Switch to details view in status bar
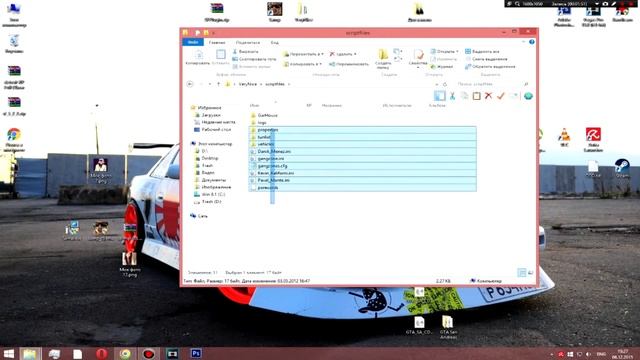Image resolution: width=640 pixels, height=360 pixels. point(522,272)
